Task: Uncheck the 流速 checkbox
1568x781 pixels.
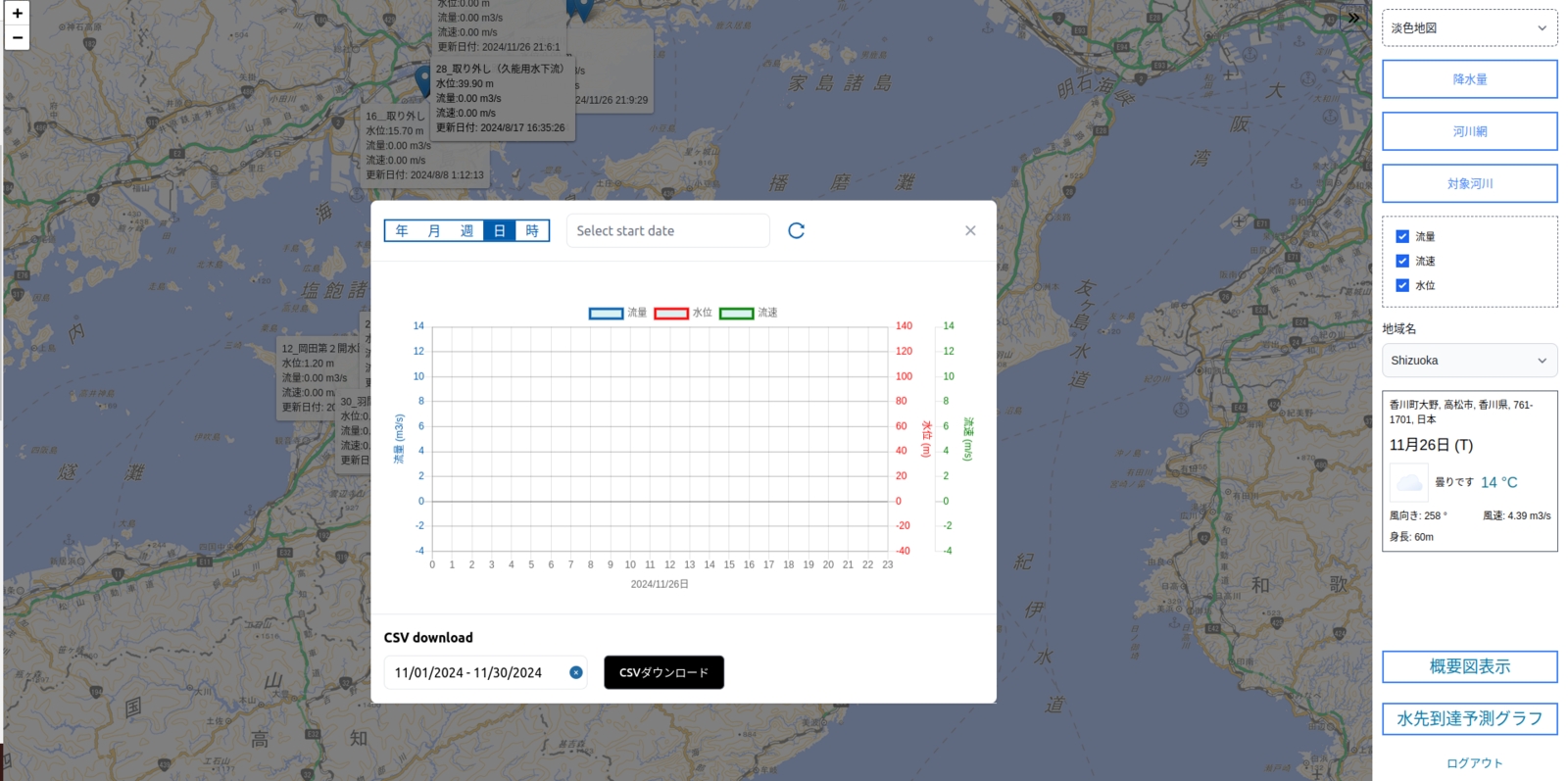Action: click(x=1402, y=261)
